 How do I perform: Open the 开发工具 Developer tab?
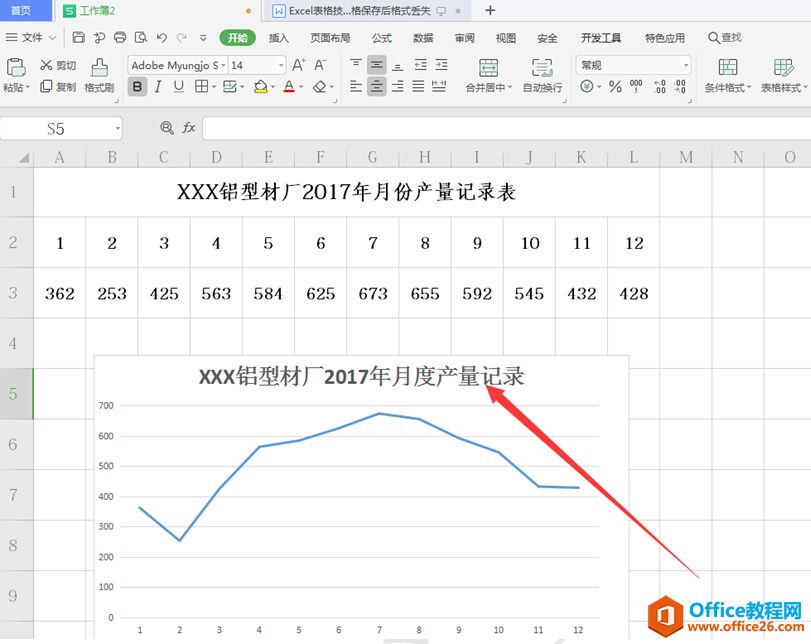(600, 38)
